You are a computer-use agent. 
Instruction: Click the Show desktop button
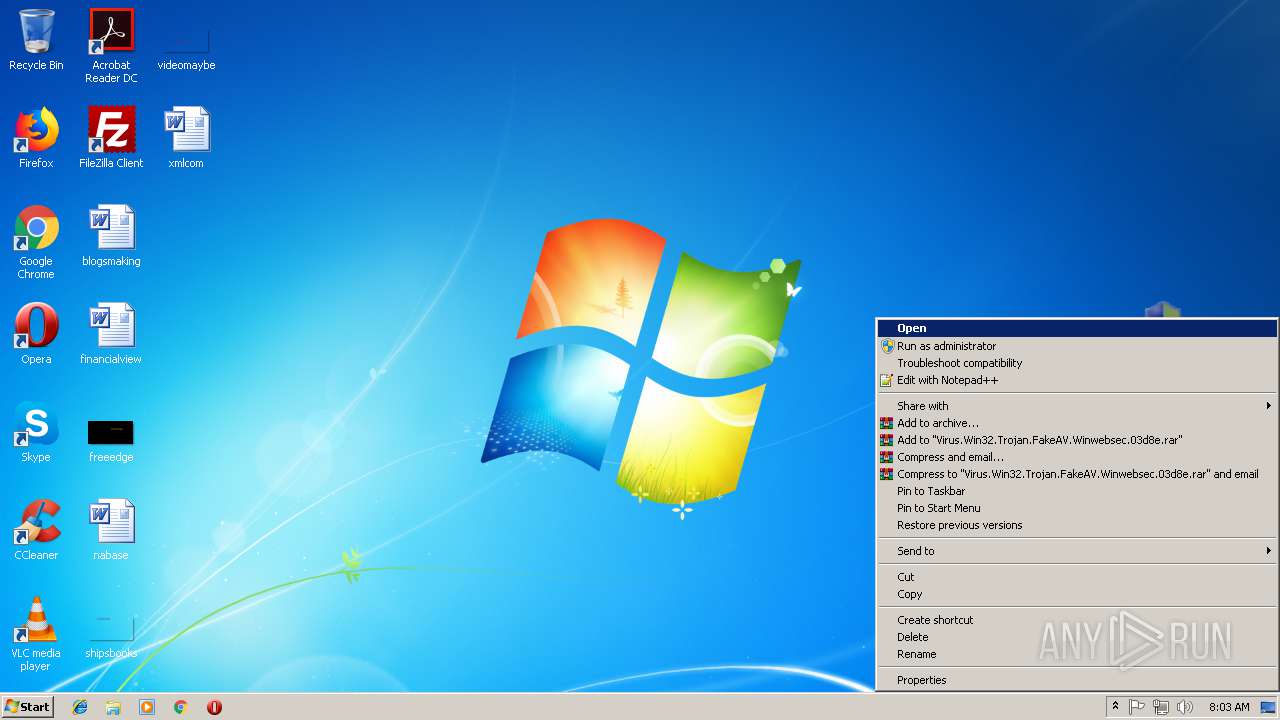[1268, 707]
